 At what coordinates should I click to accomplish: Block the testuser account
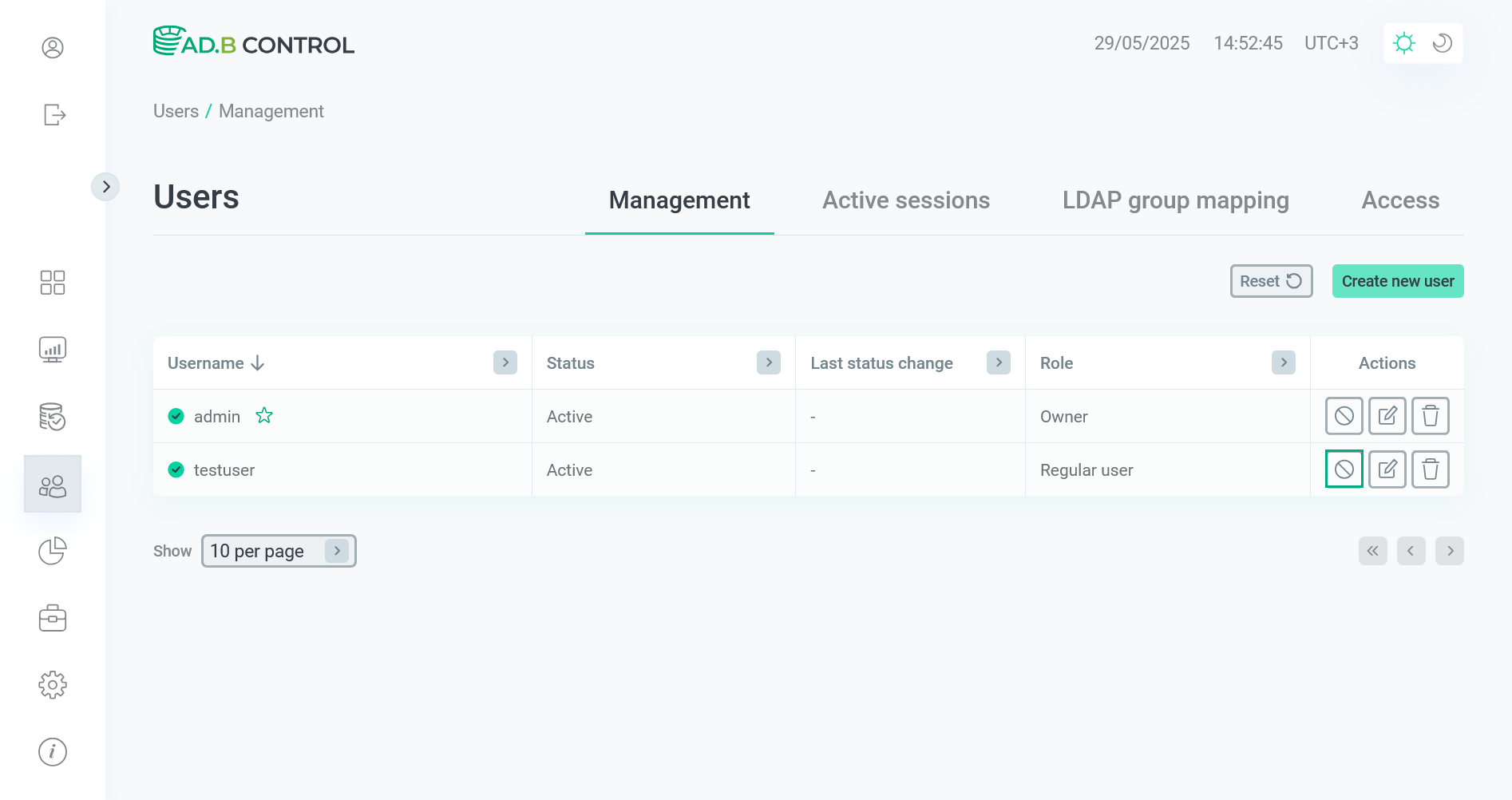[x=1344, y=469]
